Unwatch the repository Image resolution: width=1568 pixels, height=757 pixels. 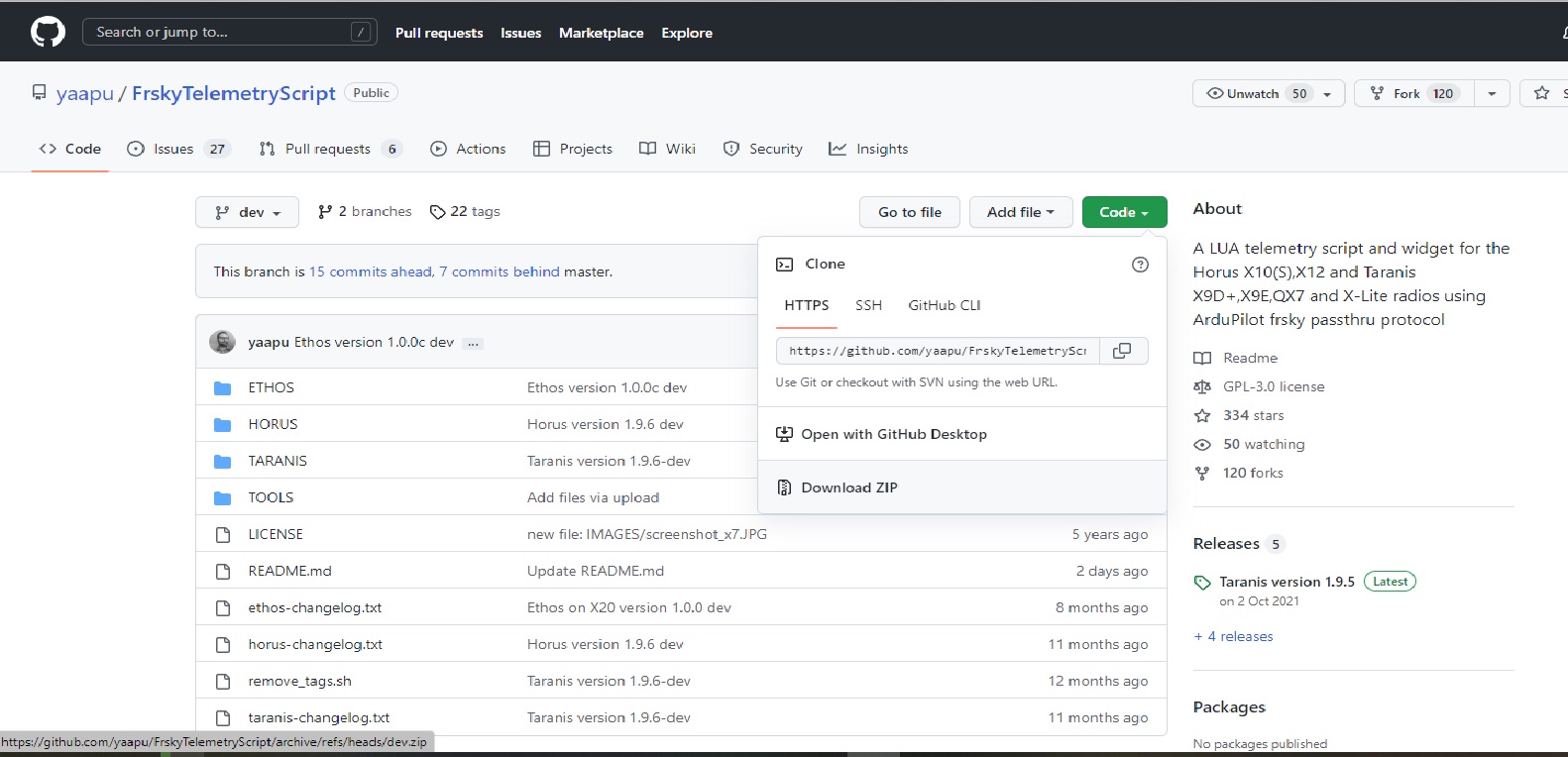tap(1268, 93)
